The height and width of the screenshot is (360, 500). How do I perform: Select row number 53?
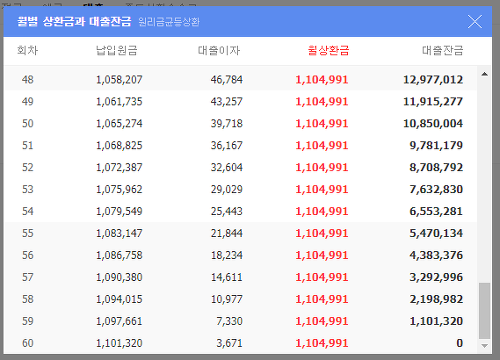pos(28,189)
